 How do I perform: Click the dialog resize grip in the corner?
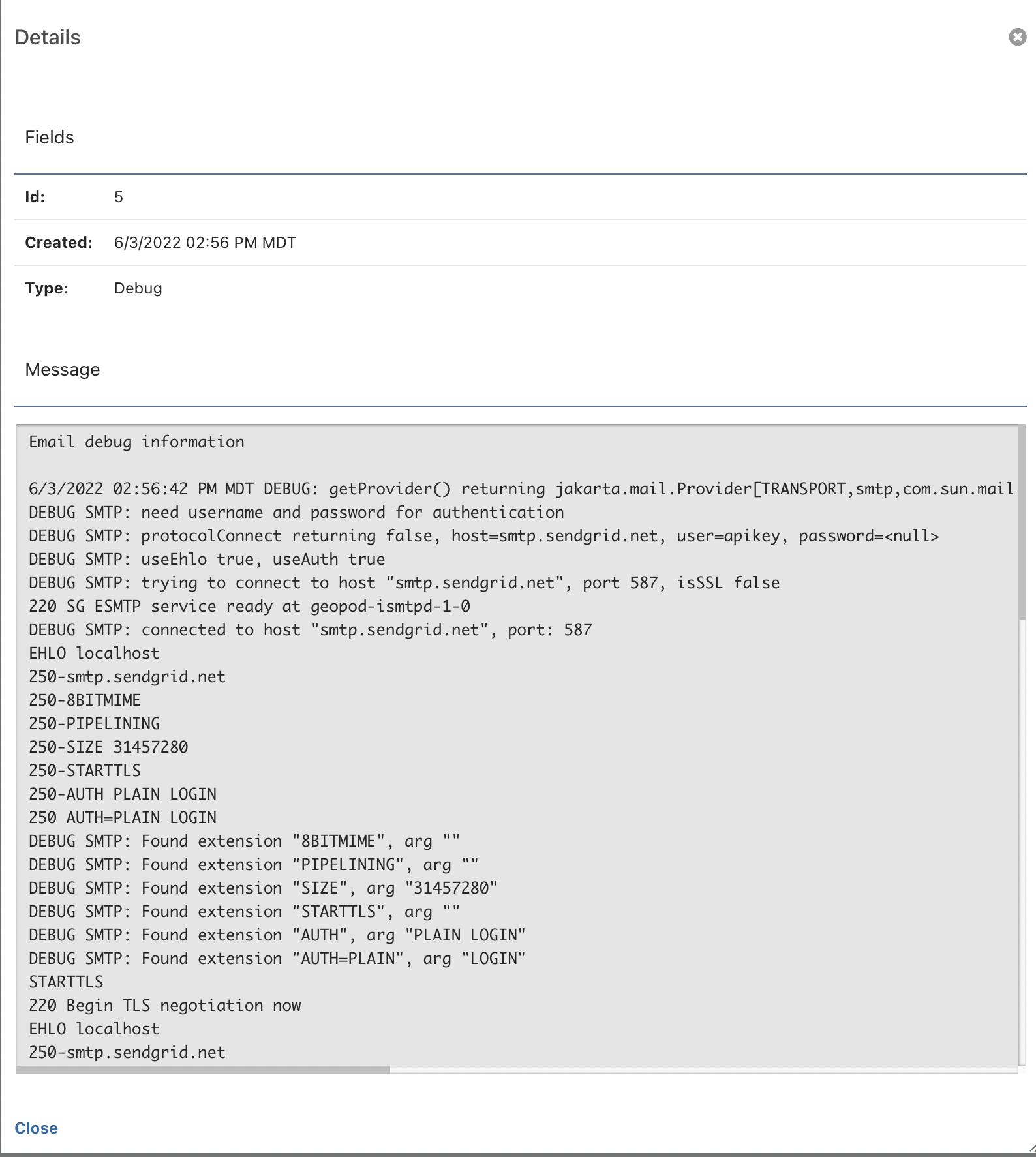(1031, 1150)
